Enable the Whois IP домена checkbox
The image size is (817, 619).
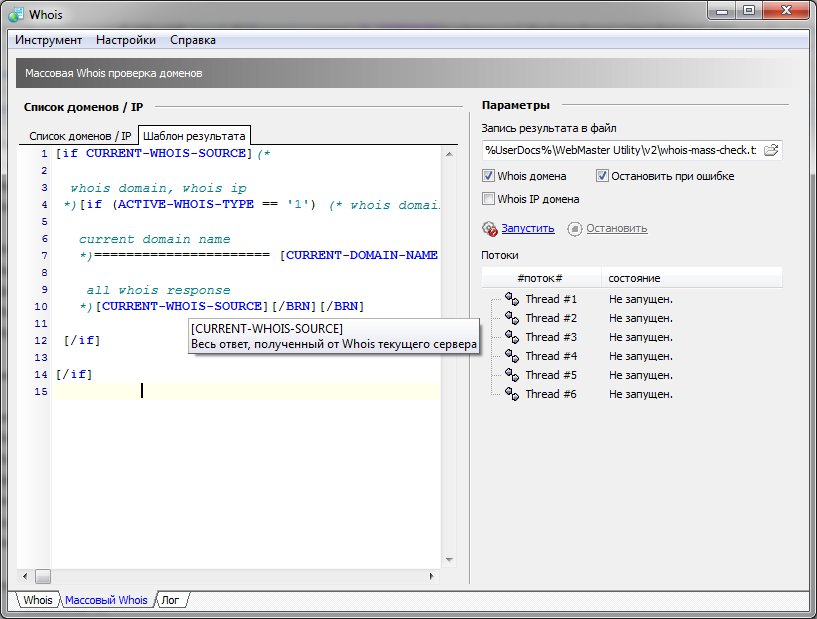489,199
